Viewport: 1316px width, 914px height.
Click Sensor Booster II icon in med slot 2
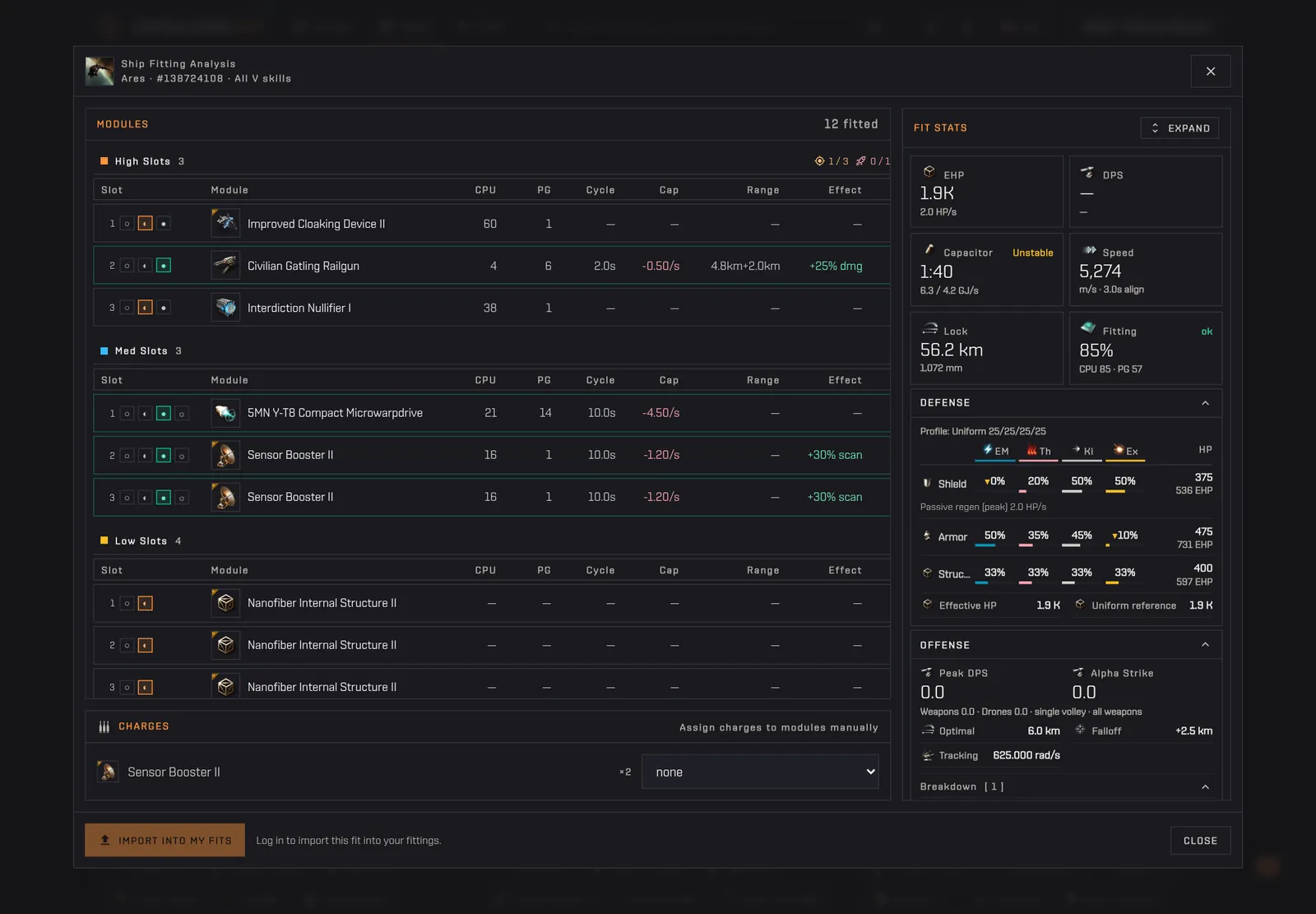225,455
